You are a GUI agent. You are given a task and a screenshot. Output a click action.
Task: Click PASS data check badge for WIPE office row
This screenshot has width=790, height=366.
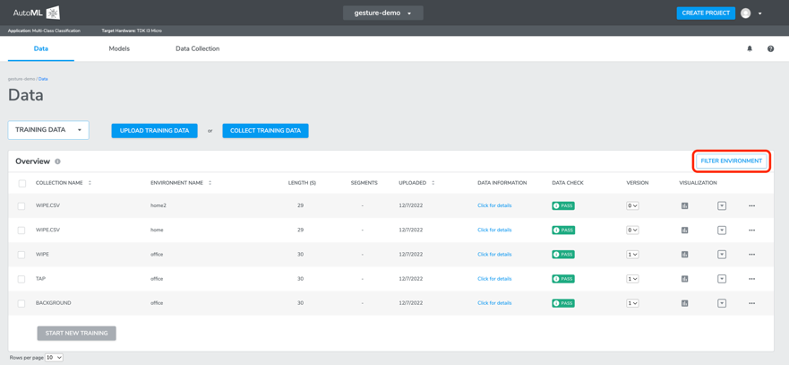pos(563,255)
